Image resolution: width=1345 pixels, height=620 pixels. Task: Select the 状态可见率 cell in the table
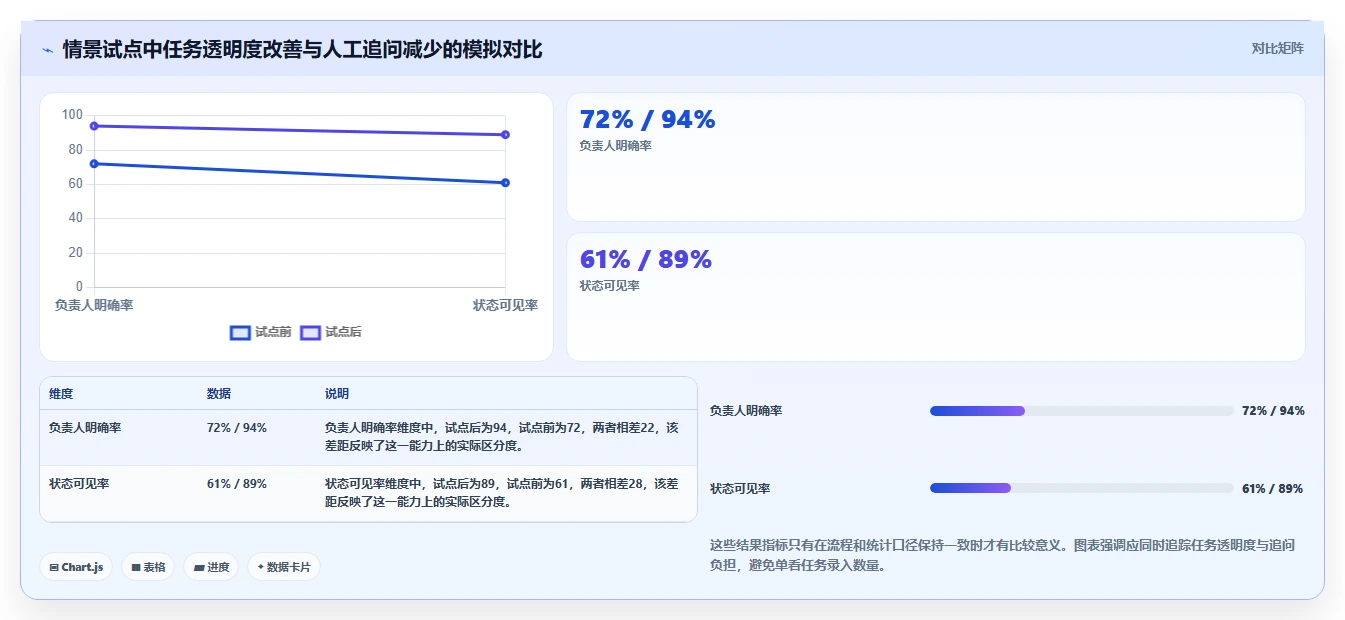pyautogui.click(x=79, y=484)
